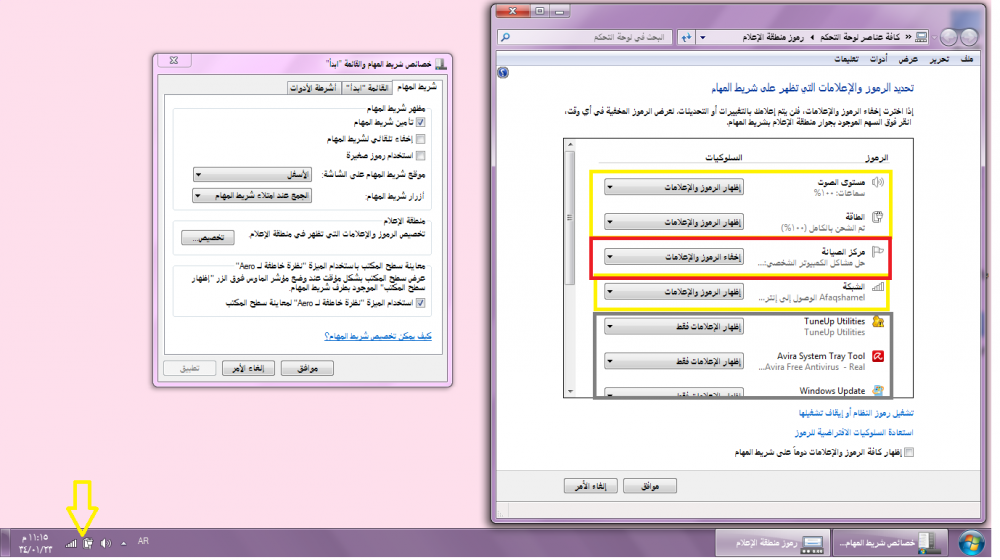Click the Avira System Tray Tool icon

876,355
